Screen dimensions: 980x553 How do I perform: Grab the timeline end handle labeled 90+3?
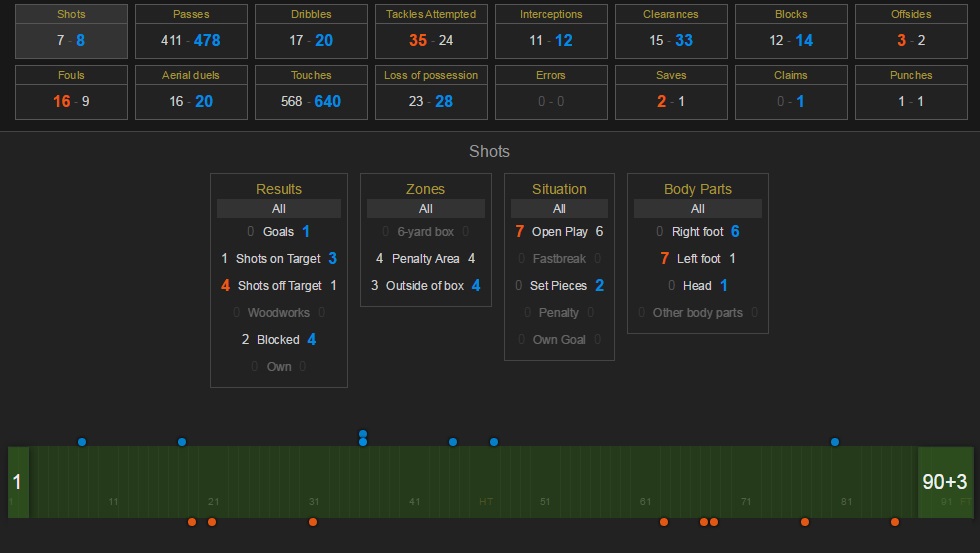point(945,482)
